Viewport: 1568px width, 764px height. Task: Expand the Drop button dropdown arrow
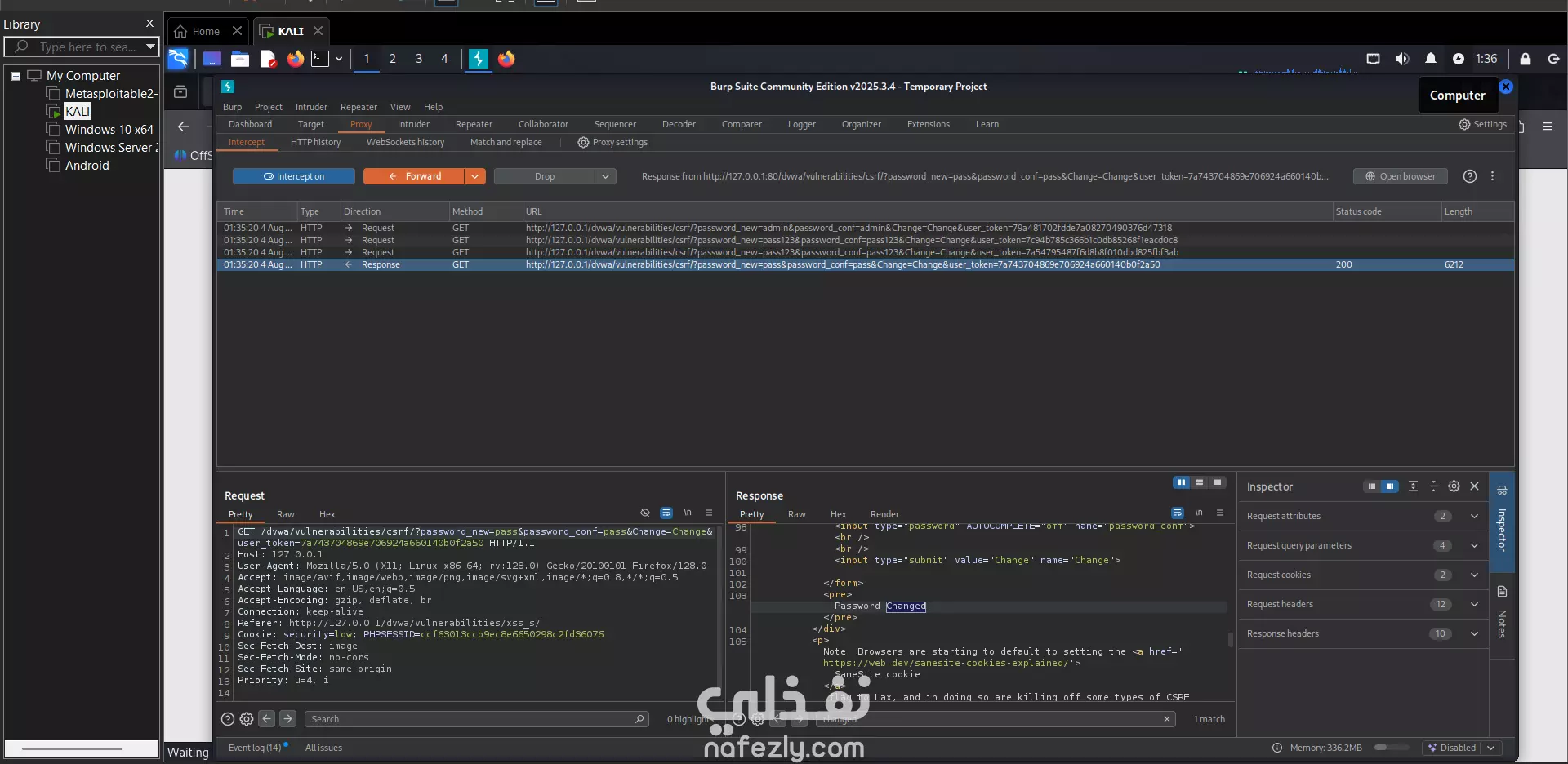coord(605,176)
